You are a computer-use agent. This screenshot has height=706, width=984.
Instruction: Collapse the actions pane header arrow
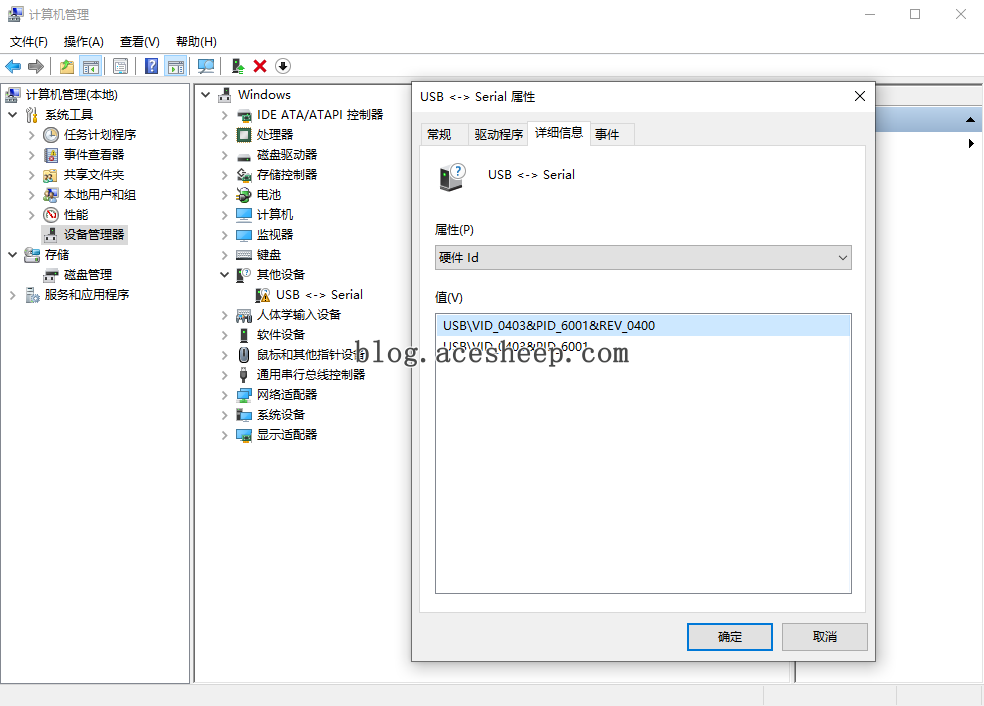pyautogui.click(x=970, y=119)
